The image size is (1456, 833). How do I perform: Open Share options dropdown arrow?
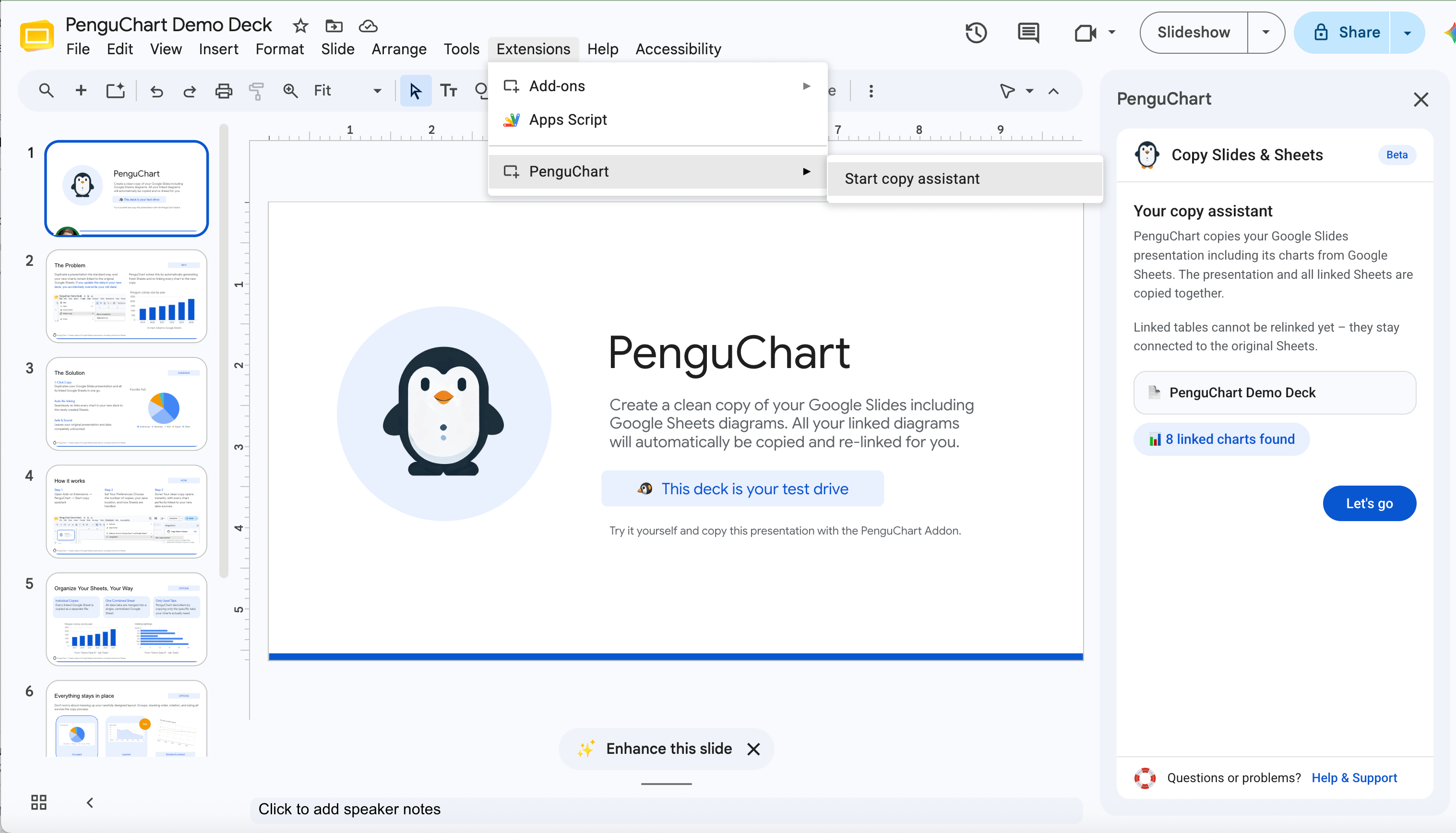coord(1407,33)
